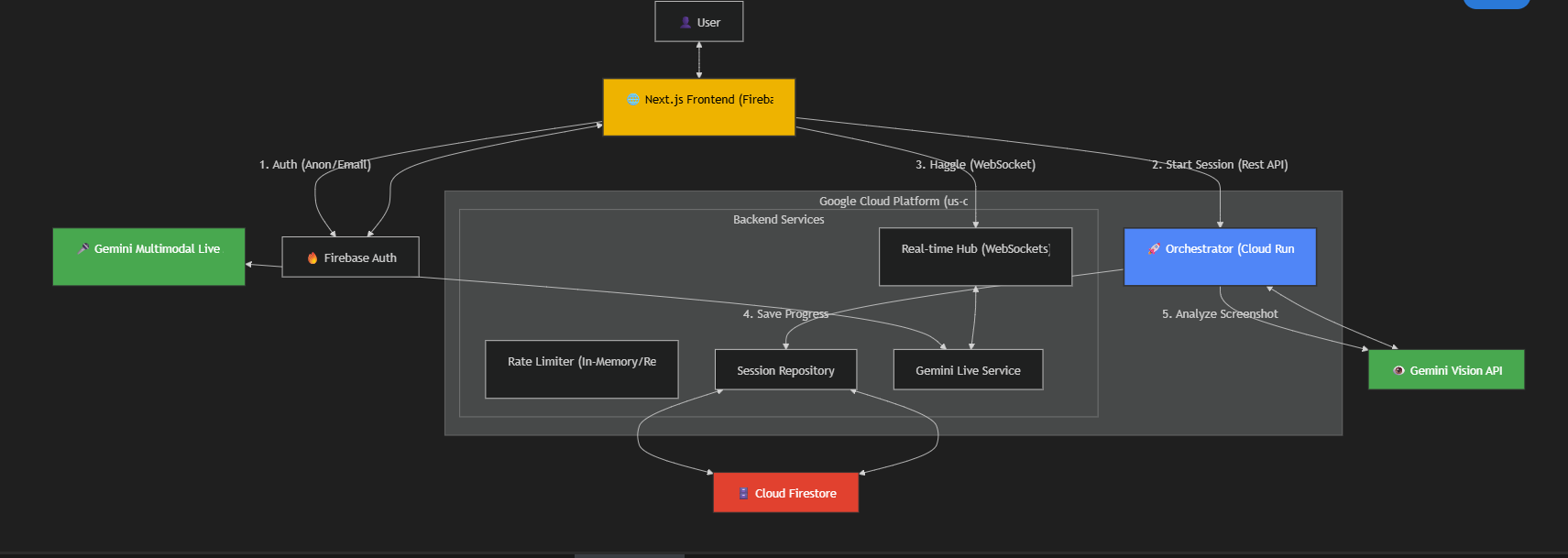This screenshot has width=1568, height=558.
Task: Click the flame icon in Firebase Auth
Action: click(313, 257)
